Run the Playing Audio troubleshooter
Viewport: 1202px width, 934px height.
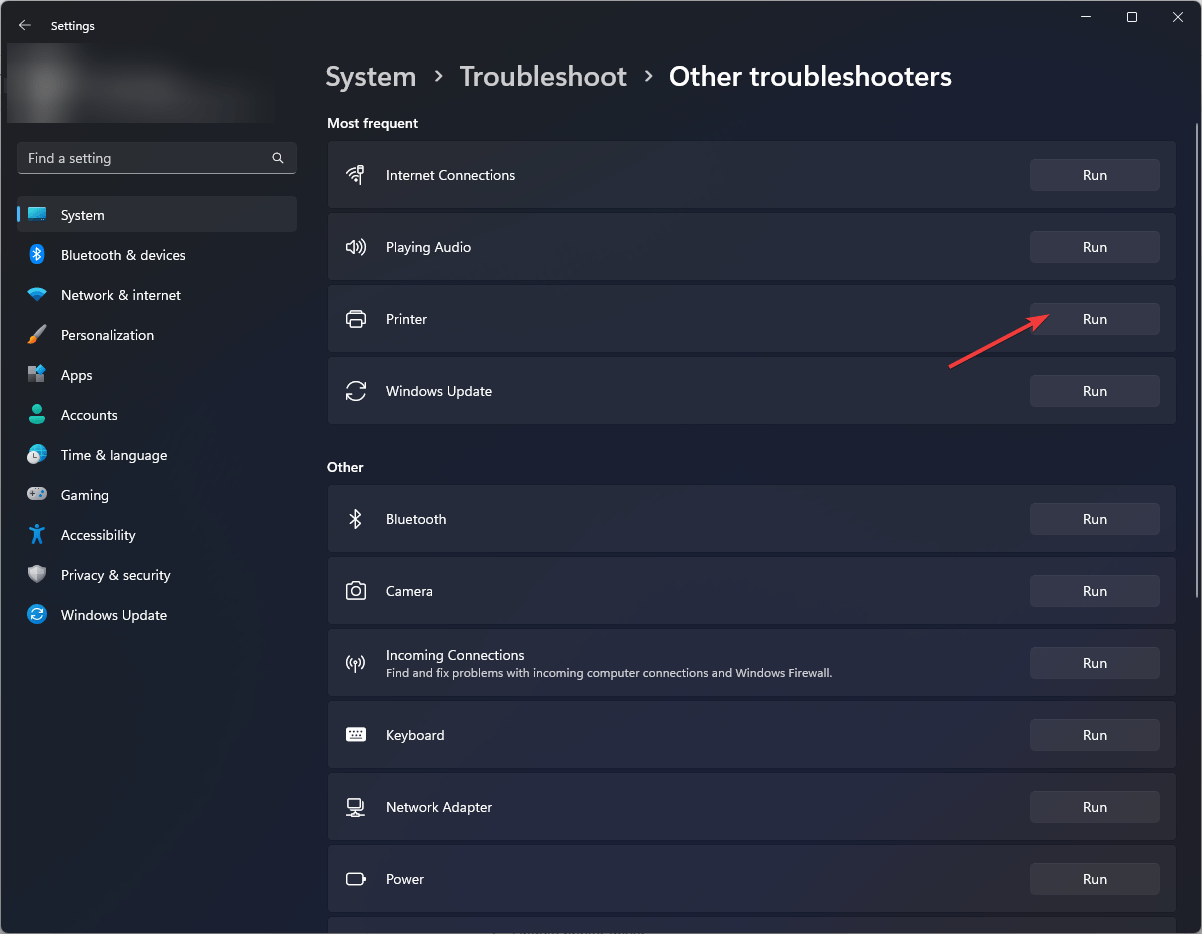click(1095, 247)
